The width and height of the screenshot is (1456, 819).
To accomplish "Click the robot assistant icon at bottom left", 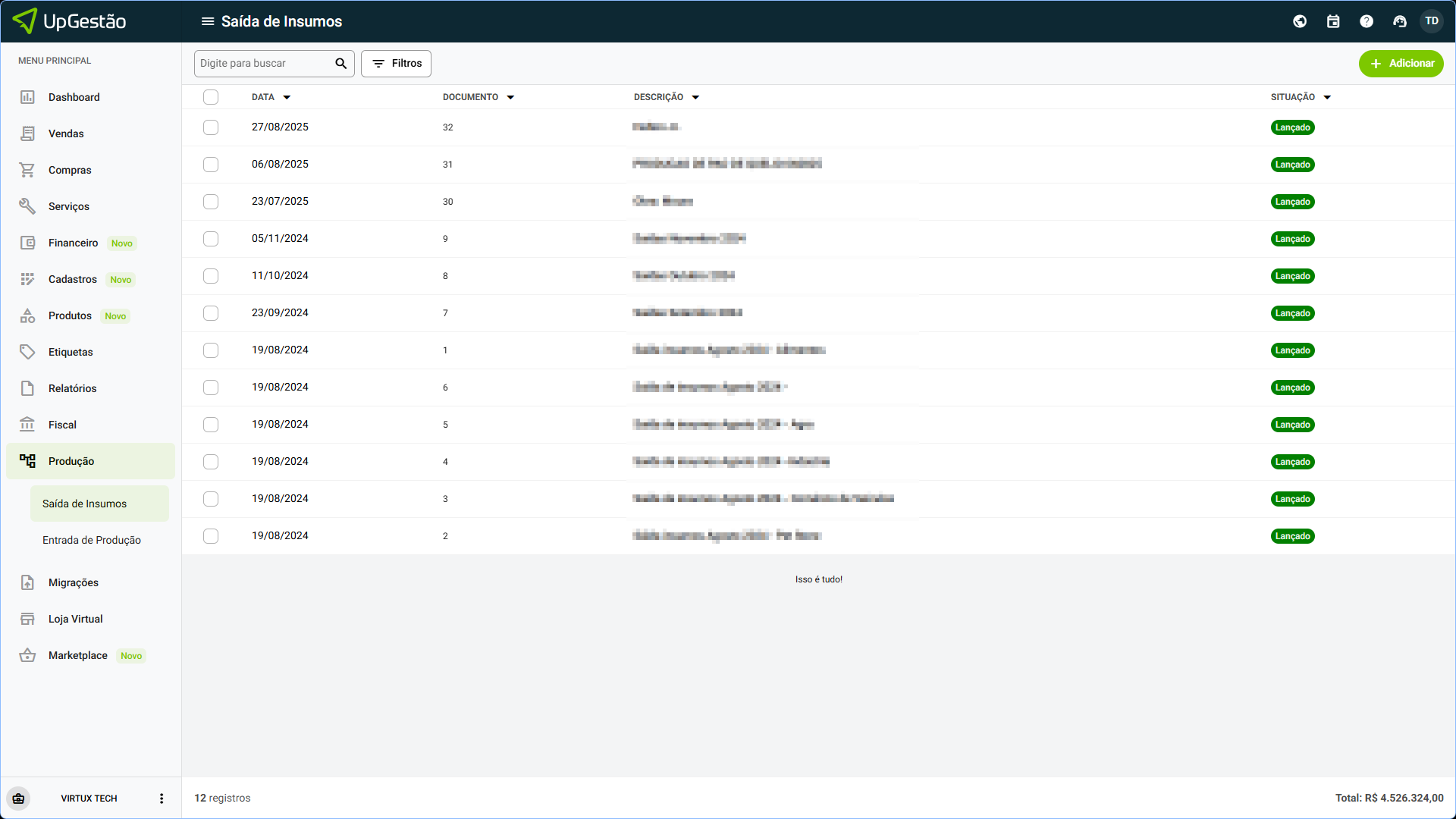I will pos(19,799).
